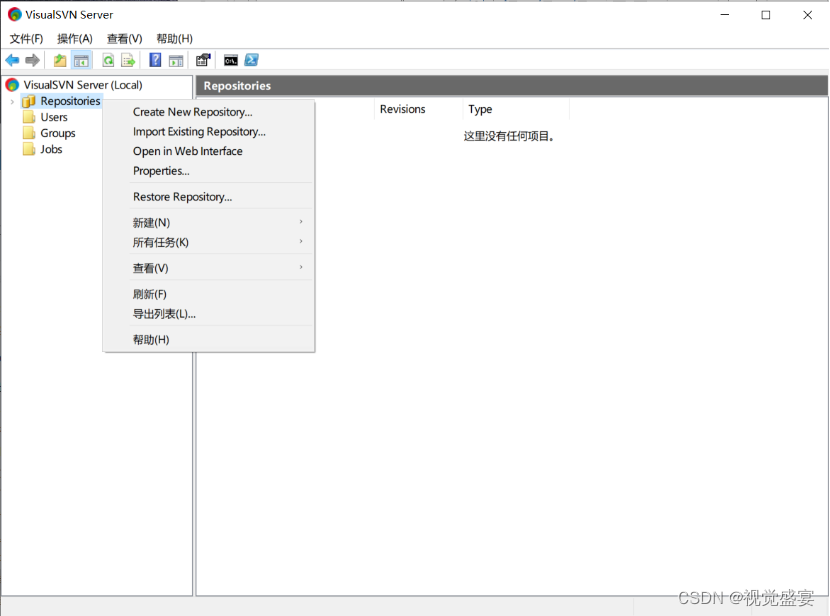830x616 pixels.
Task: Click the VisualSVN logo in title bar
Action: point(14,15)
